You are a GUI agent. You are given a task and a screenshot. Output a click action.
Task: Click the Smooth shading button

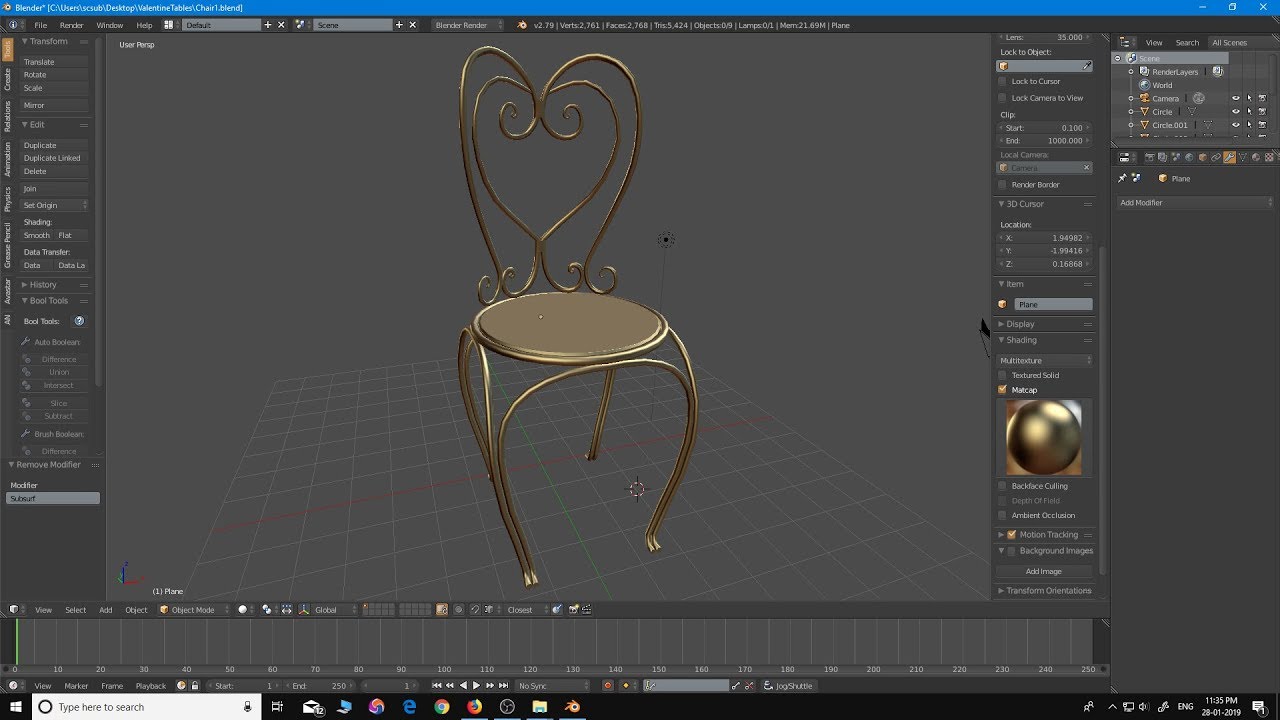(x=37, y=235)
